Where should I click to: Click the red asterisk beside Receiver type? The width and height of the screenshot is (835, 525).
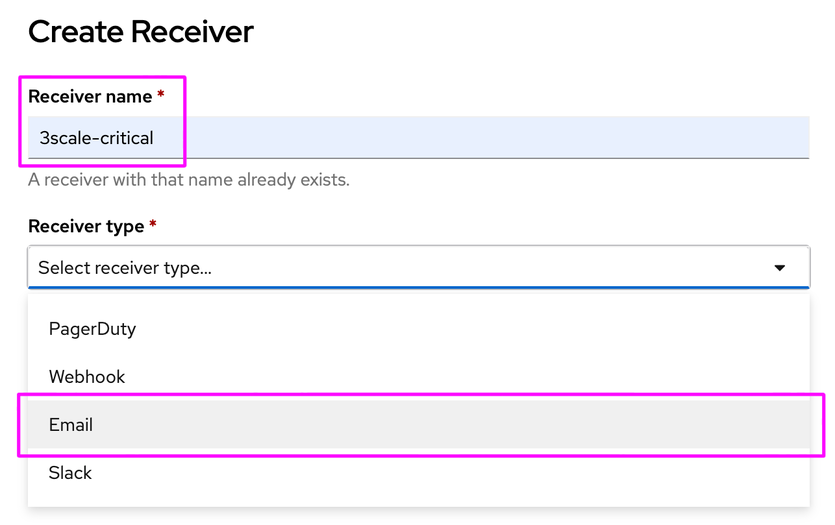[x=153, y=226]
